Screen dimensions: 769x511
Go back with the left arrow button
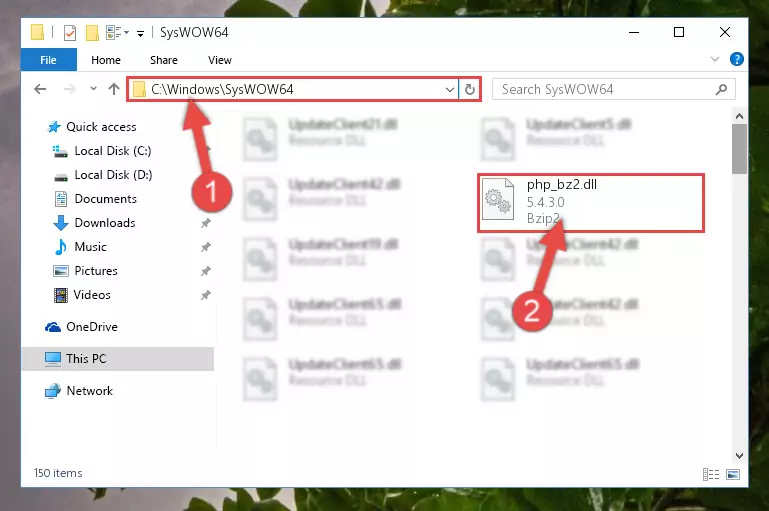[x=40, y=89]
